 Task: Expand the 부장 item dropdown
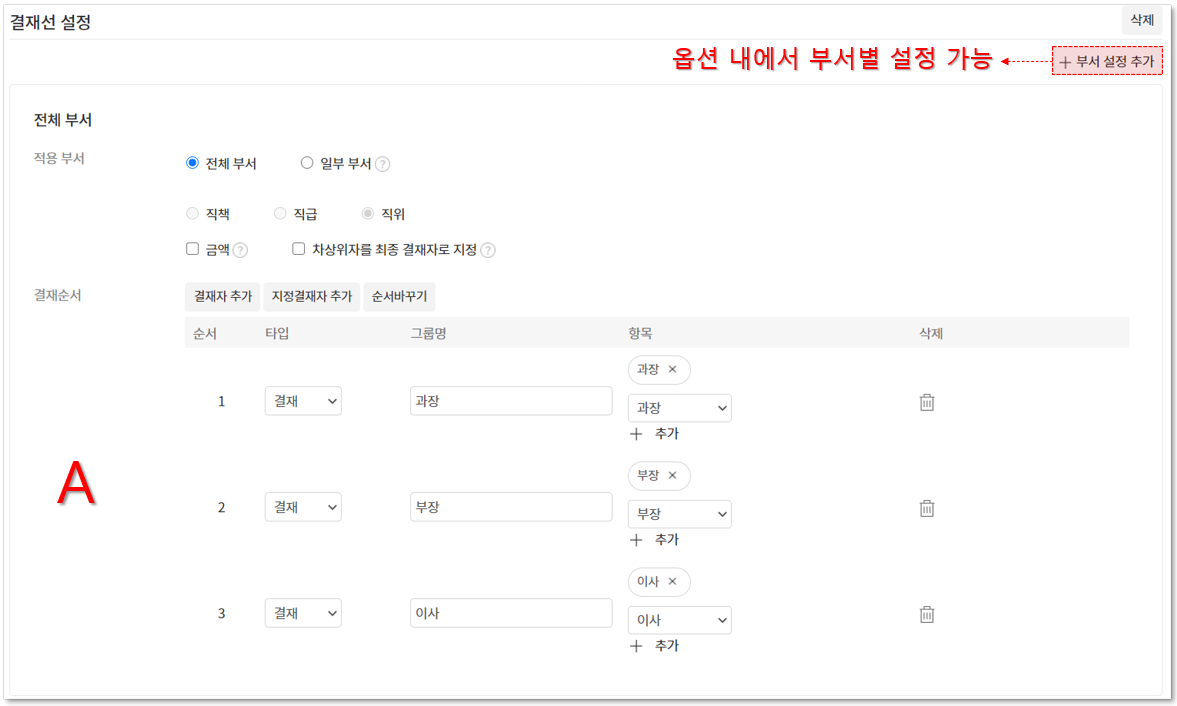point(679,514)
